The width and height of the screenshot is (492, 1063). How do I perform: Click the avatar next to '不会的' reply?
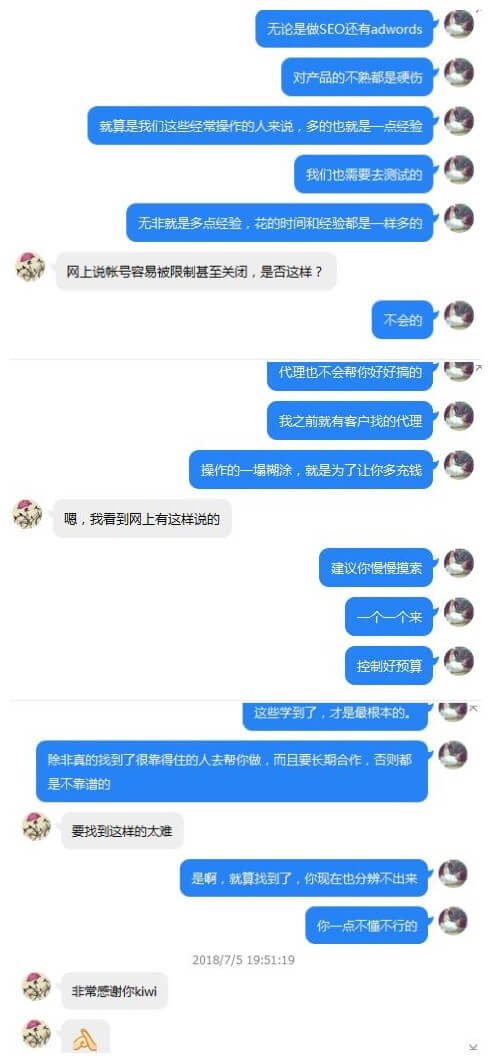pos(459,316)
